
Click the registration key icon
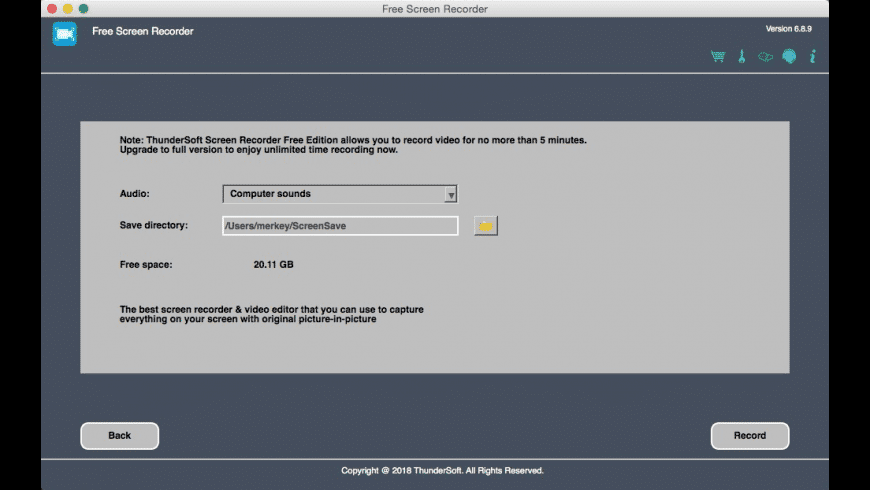(742, 56)
